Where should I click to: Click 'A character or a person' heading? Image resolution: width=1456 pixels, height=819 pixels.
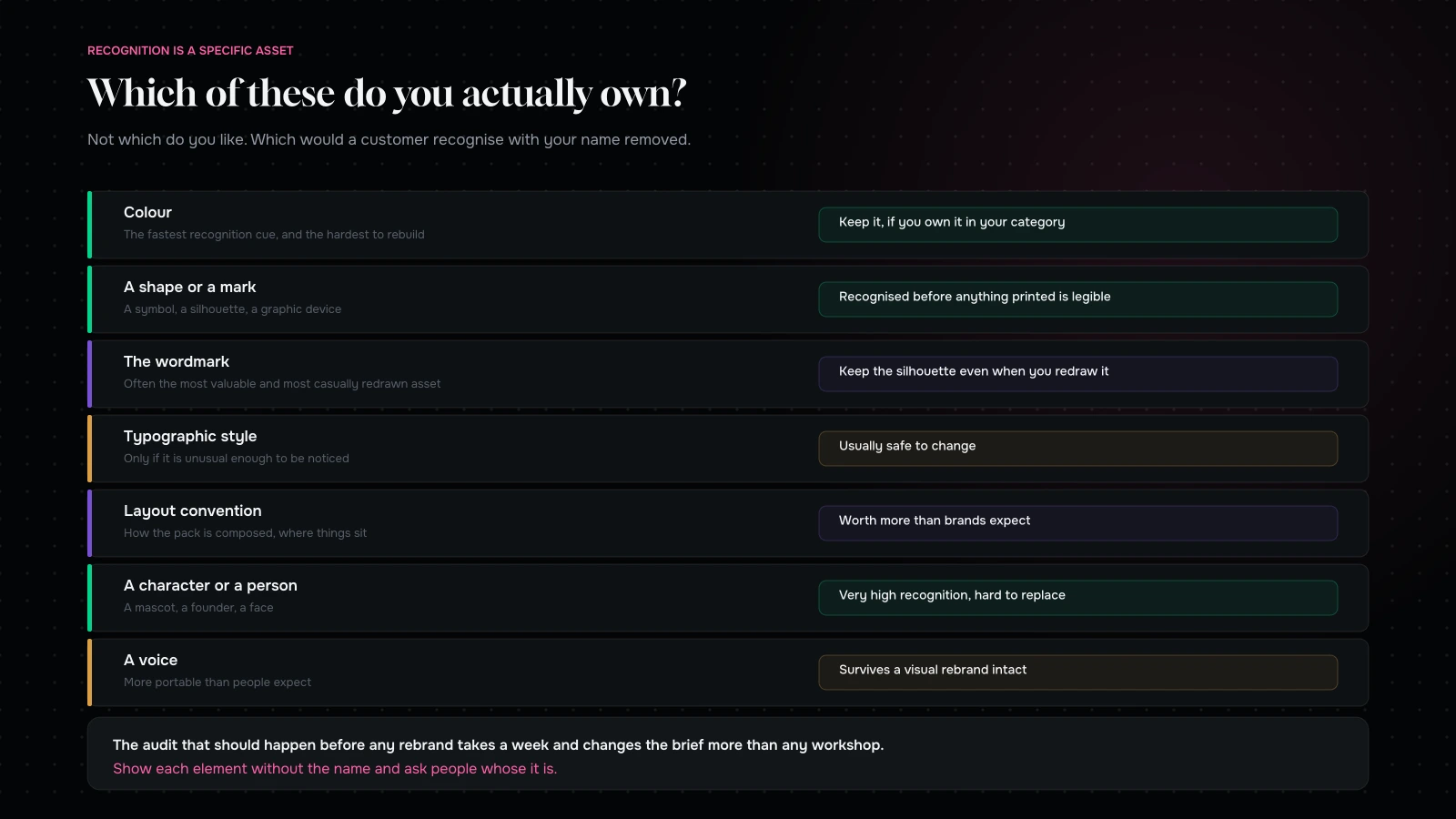(x=210, y=585)
